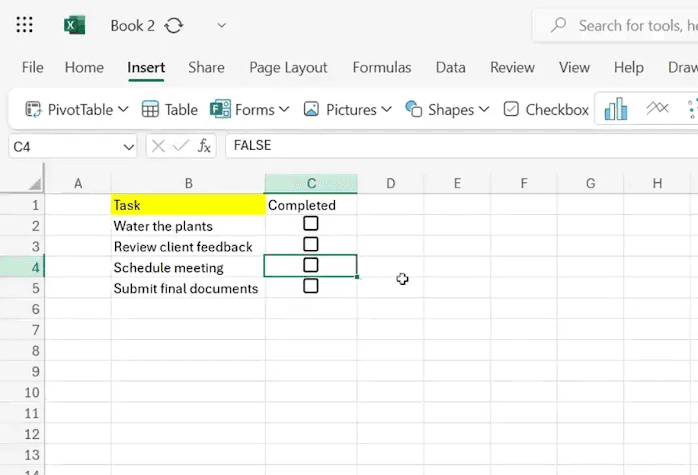Click the Name Box showing C4
This screenshot has height=475, width=698.
point(65,146)
